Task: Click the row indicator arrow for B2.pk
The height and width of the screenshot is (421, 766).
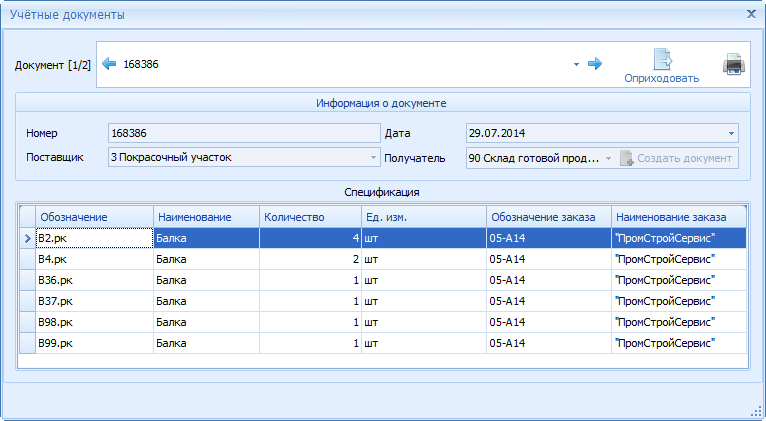Action: 26,238
